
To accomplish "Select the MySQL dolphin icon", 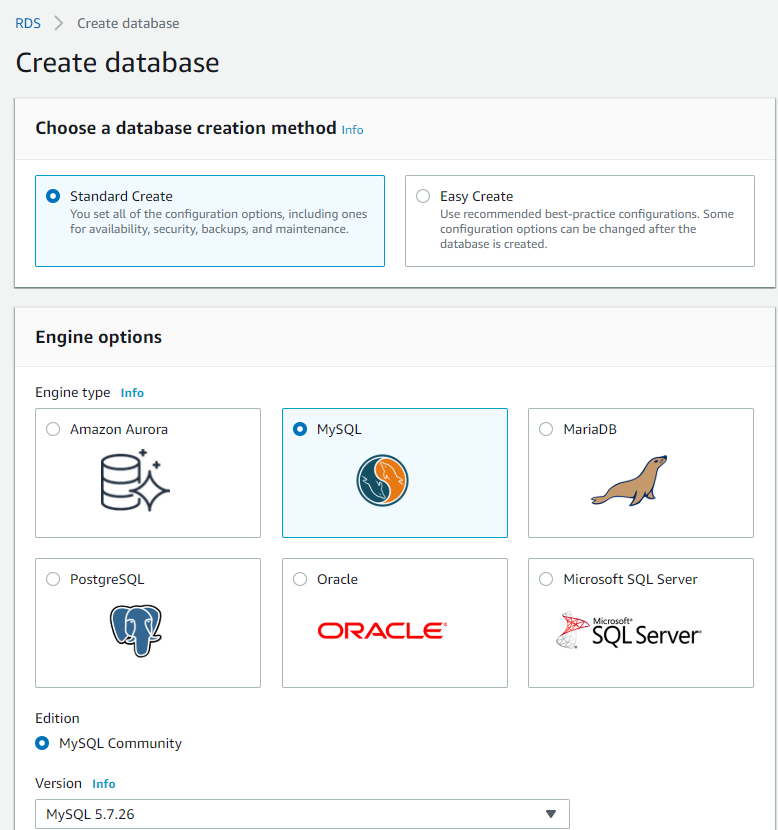I will coord(381,480).
